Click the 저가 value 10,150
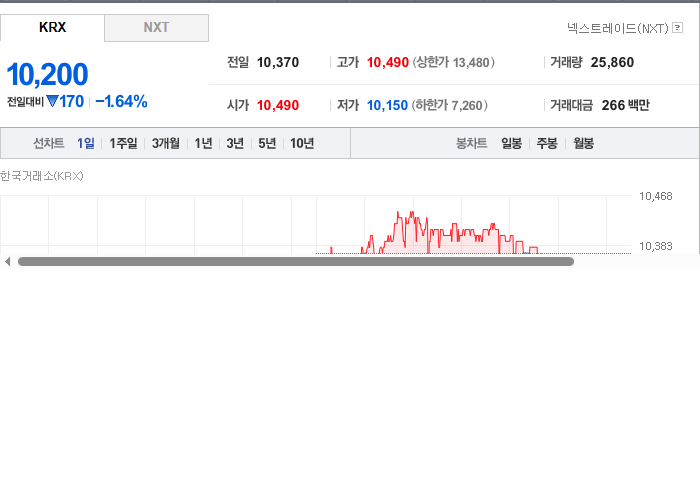The height and width of the screenshot is (490, 700). pos(387,105)
